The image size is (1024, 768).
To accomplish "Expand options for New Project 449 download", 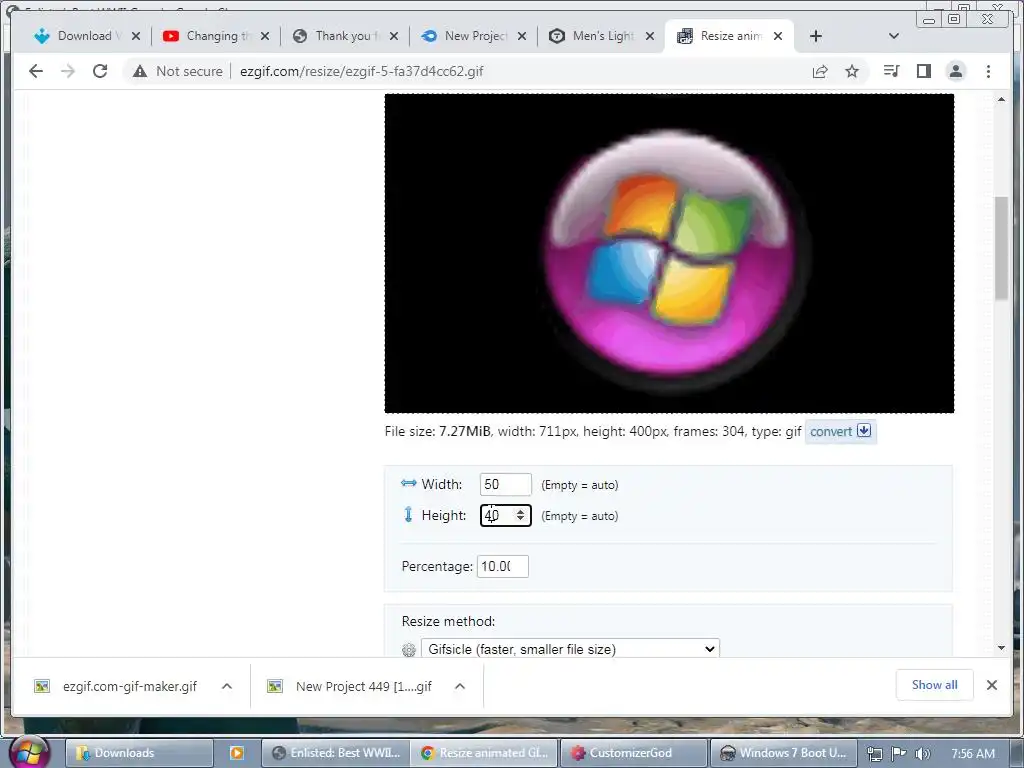I will pos(460,686).
